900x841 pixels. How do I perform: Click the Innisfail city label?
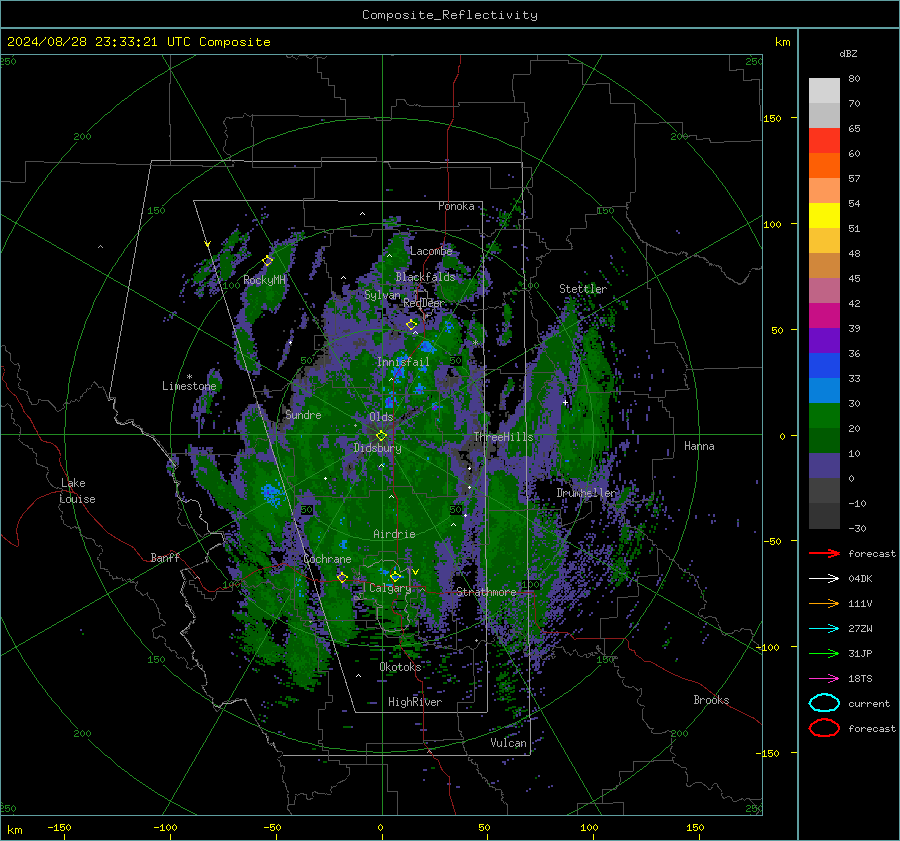point(403,362)
